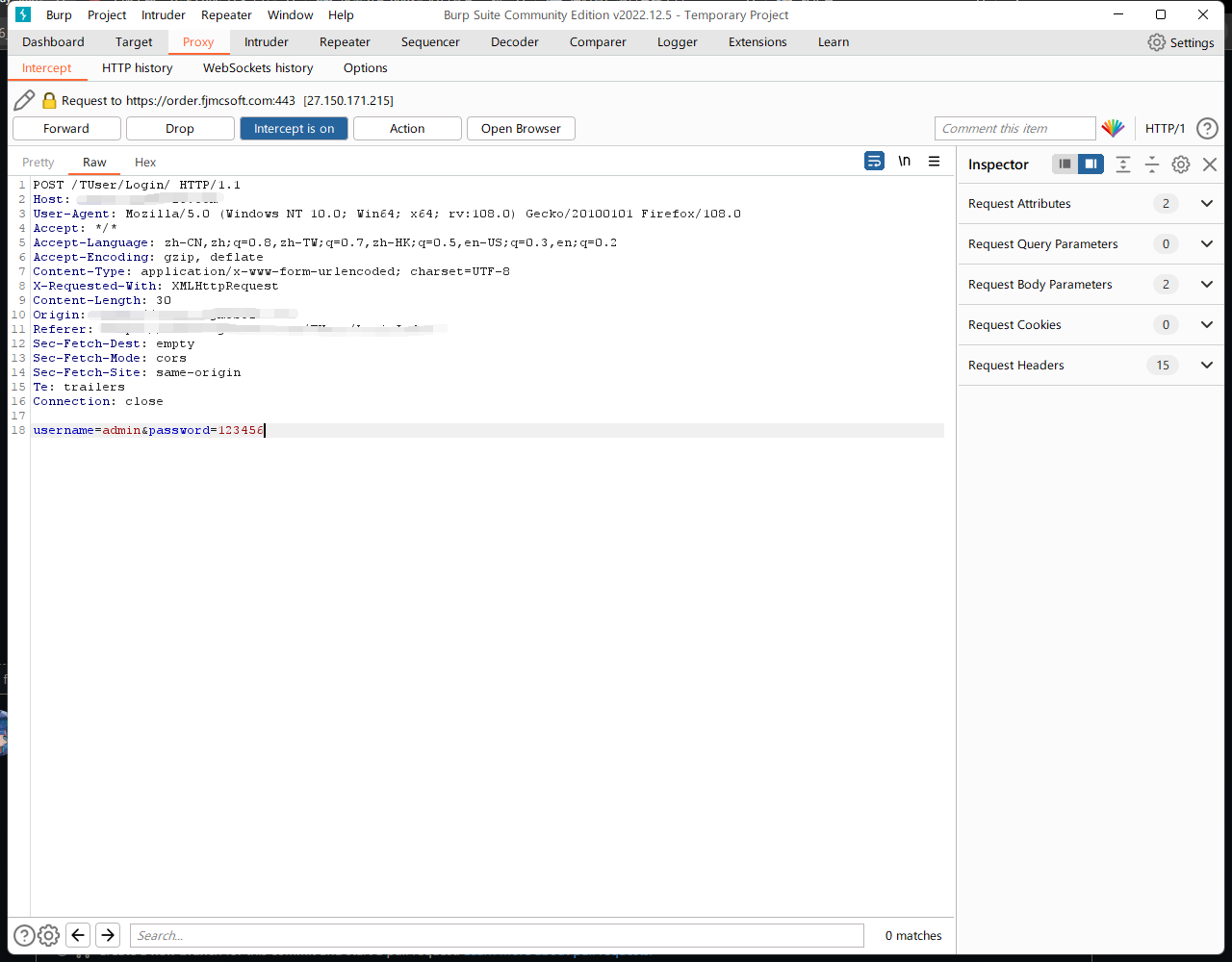Expand Request Headers section
The height and width of the screenshot is (962, 1232).
1207,366
